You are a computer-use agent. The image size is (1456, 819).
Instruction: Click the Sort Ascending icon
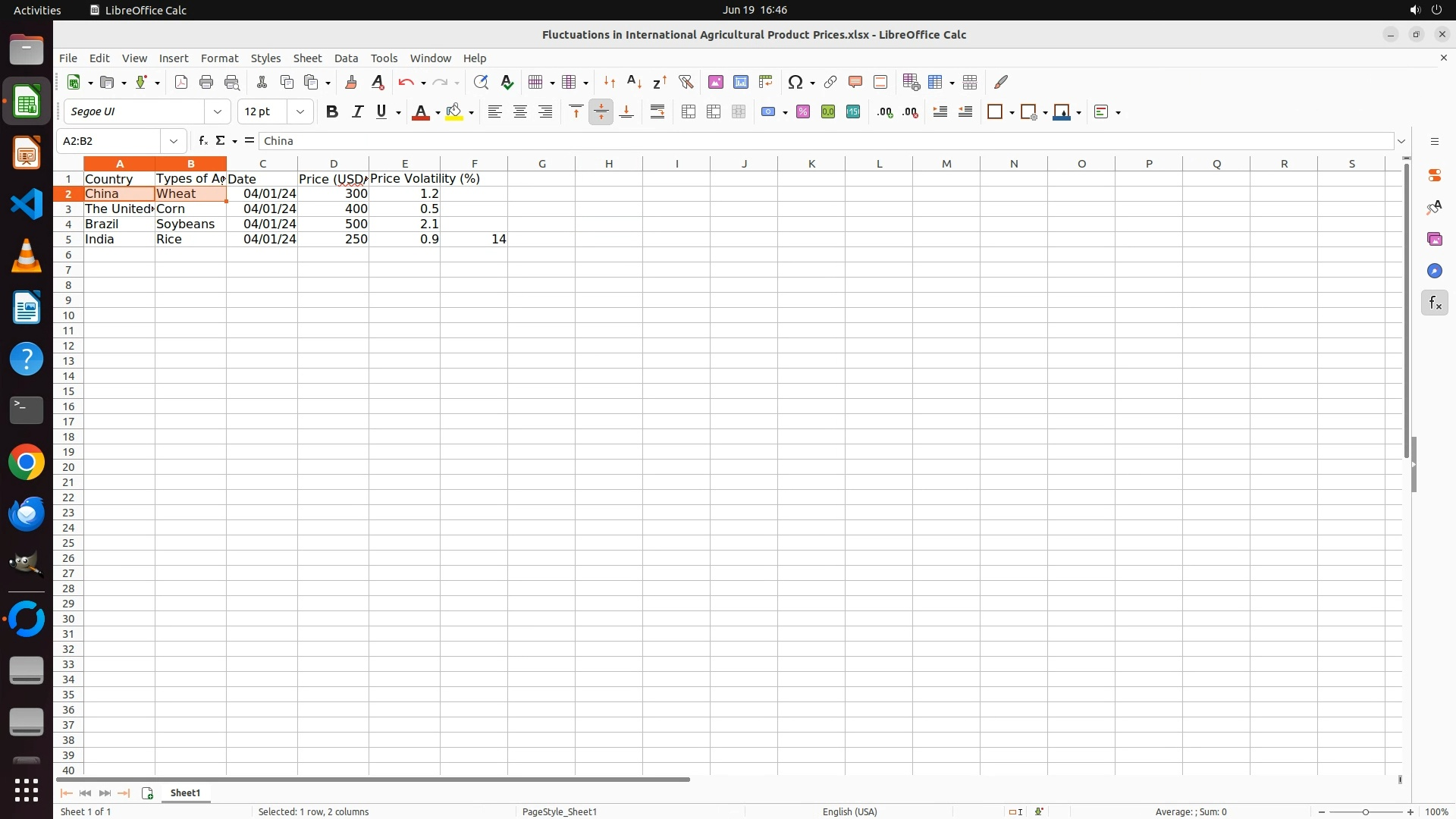[x=635, y=83]
